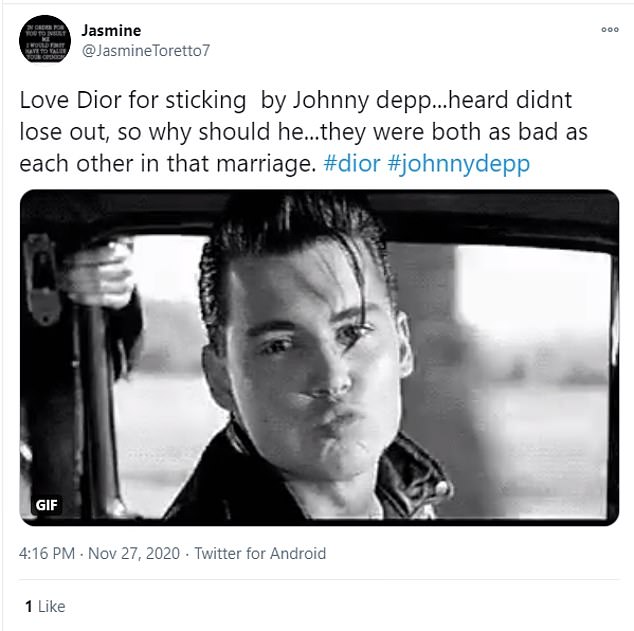This screenshot has height=631, width=634.
Task: Open the Twitter for Android source link
Action: 260,553
